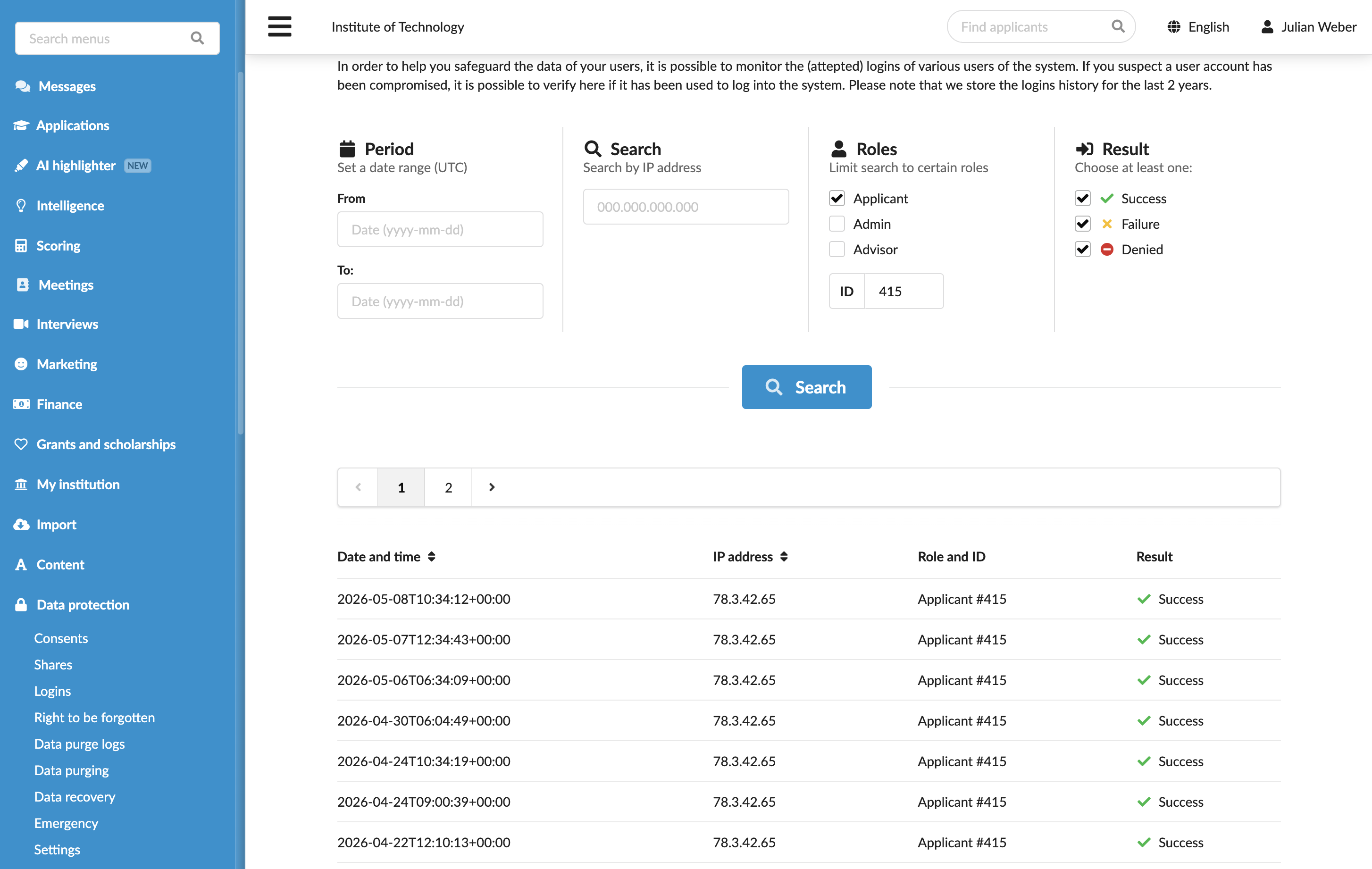Viewport: 1372px width, 869px height.
Task: Click the NEW badge beside AI highlighter
Action: (137, 165)
